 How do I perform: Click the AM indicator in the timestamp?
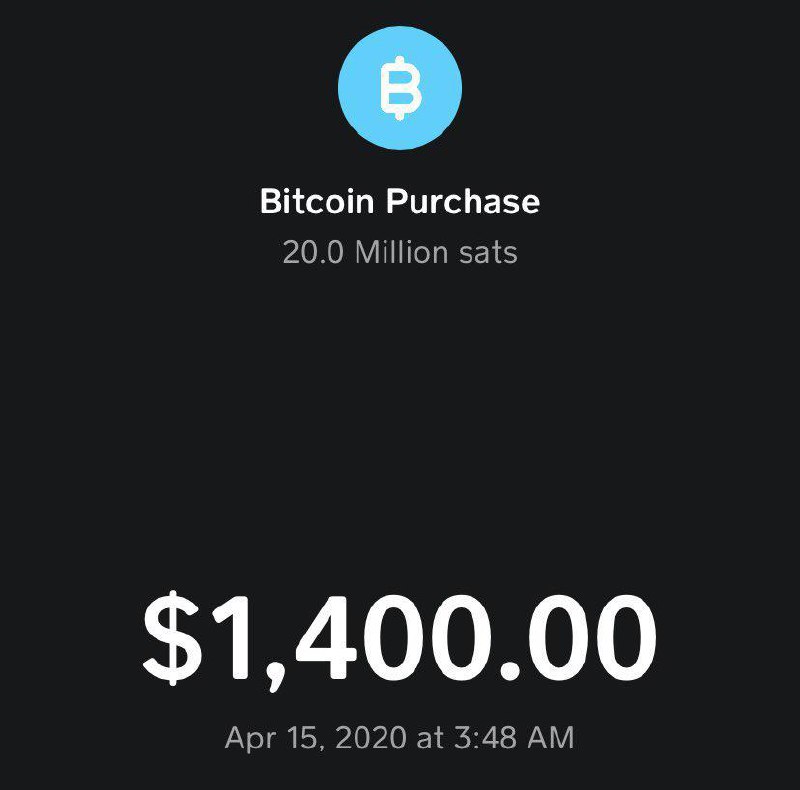tap(551, 738)
